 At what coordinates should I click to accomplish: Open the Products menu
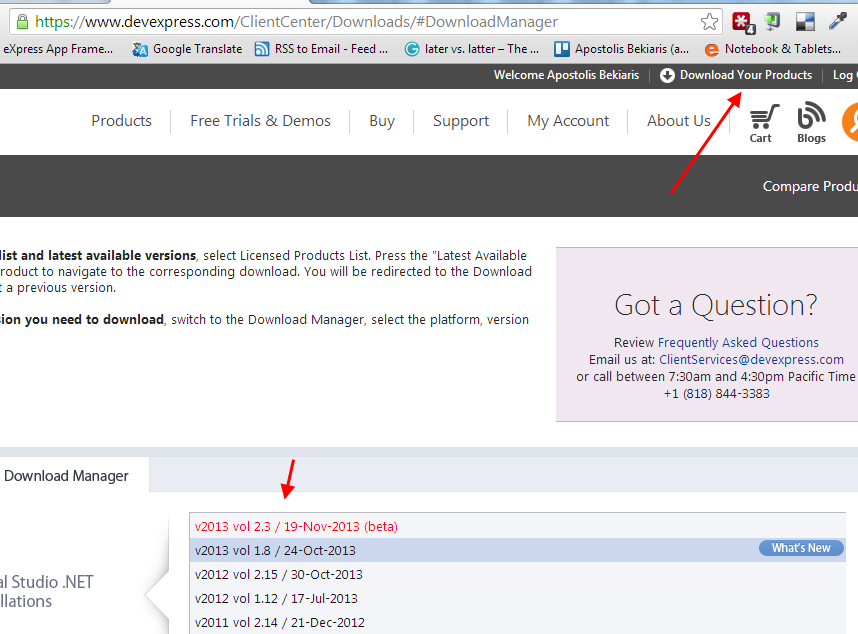point(121,120)
